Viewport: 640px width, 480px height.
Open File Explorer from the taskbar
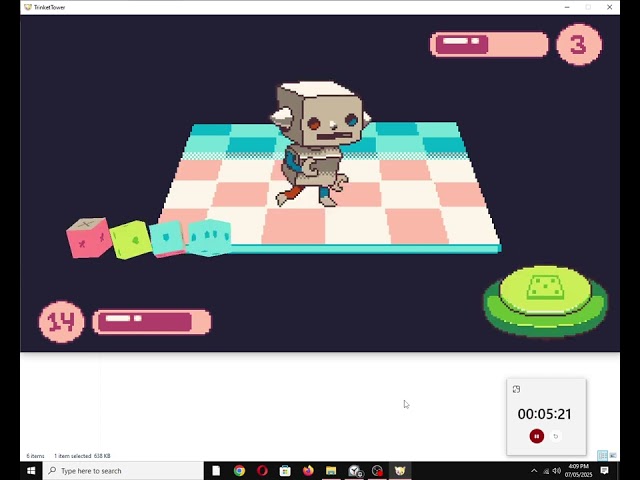(331, 471)
